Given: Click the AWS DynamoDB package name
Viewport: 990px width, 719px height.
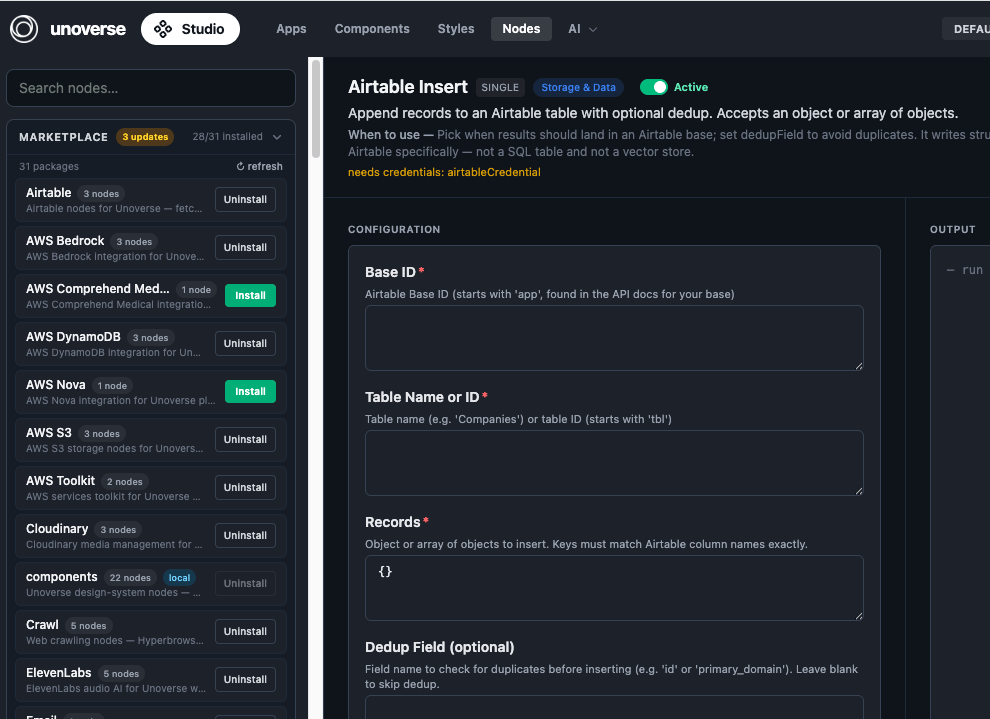Looking at the screenshot, I should tap(73, 336).
